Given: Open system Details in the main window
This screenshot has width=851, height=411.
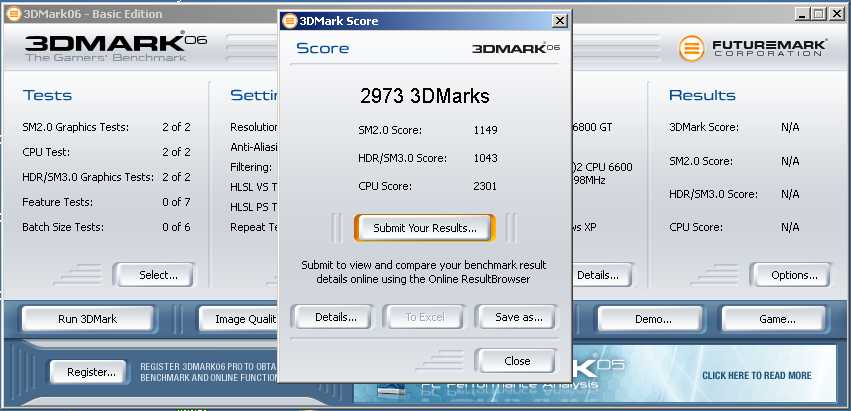Looking at the screenshot, I should (601, 275).
